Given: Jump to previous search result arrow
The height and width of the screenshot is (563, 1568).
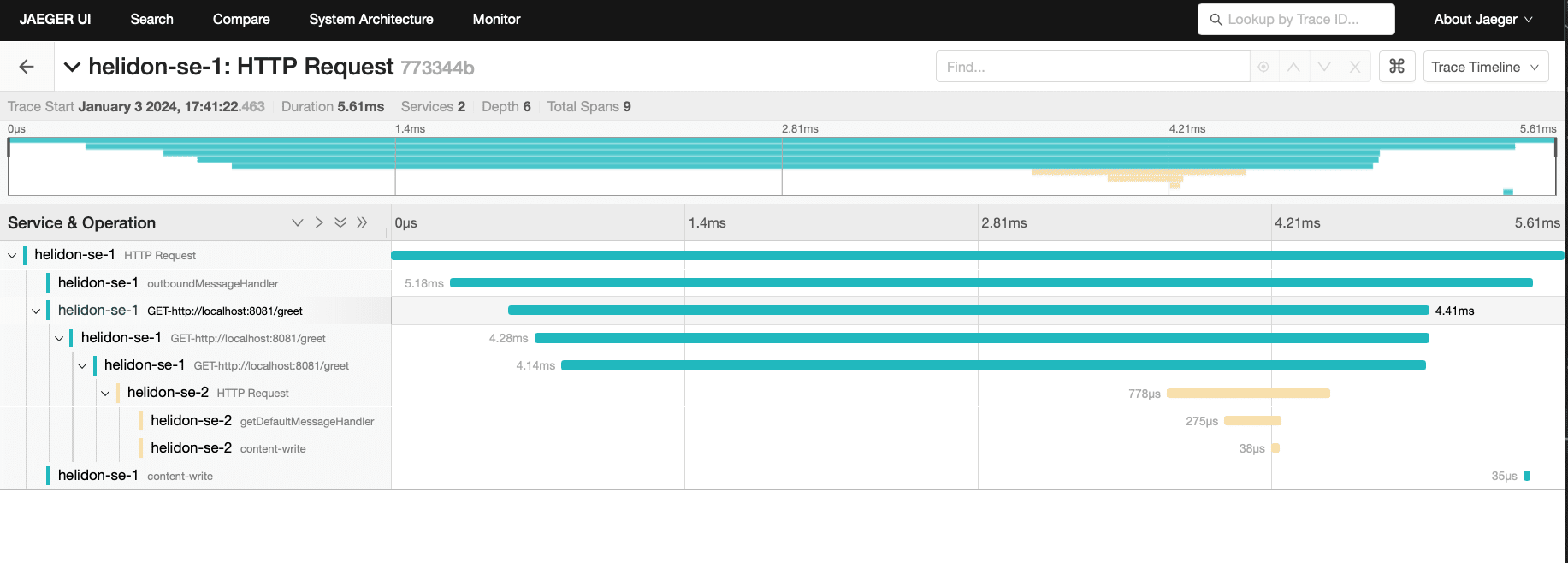Looking at the screenshot, I should [1293, 67].
